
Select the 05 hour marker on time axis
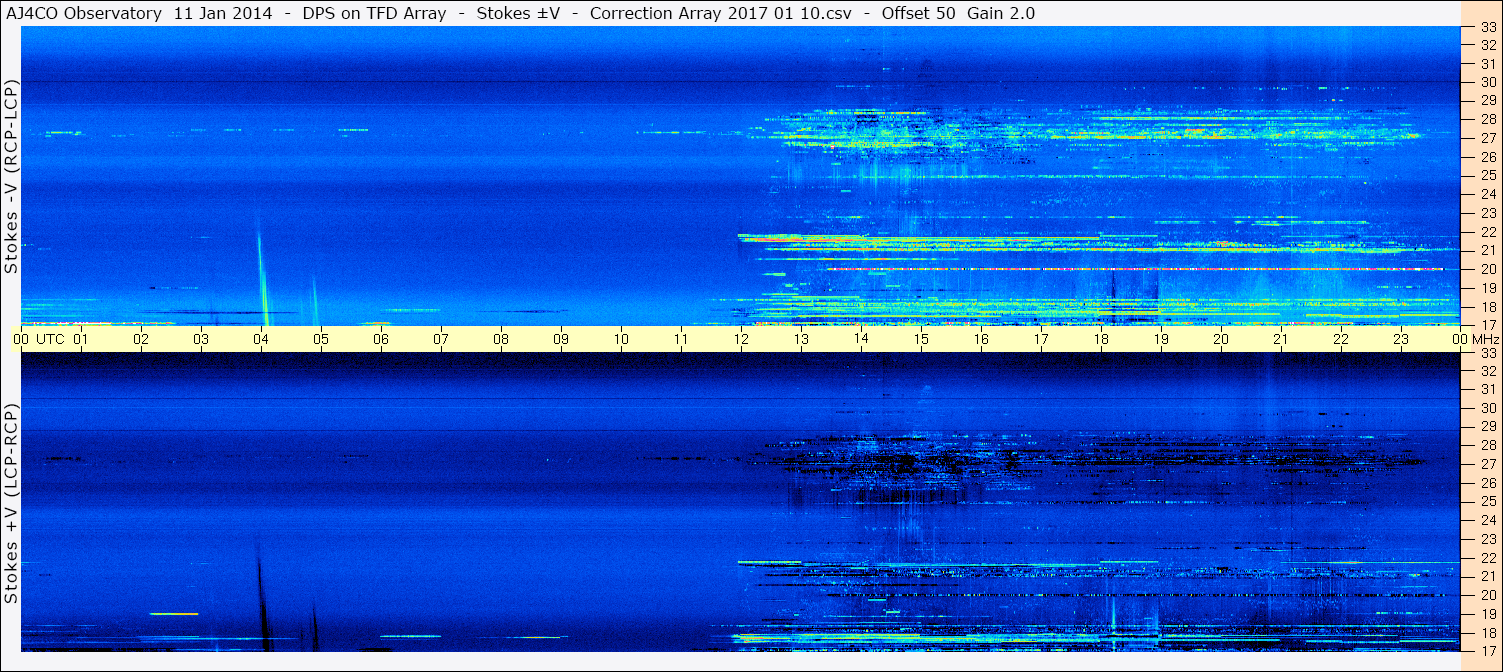pos(321,339)
